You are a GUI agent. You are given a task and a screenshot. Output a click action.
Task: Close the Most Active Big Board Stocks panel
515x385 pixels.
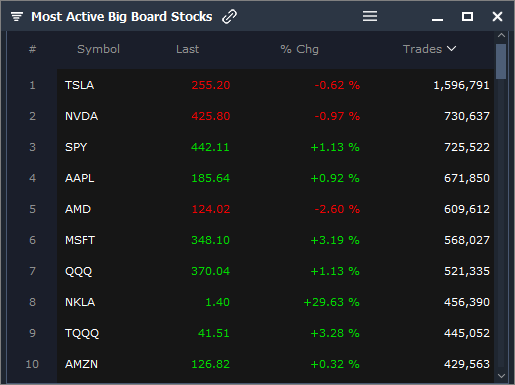coord(497,16)
